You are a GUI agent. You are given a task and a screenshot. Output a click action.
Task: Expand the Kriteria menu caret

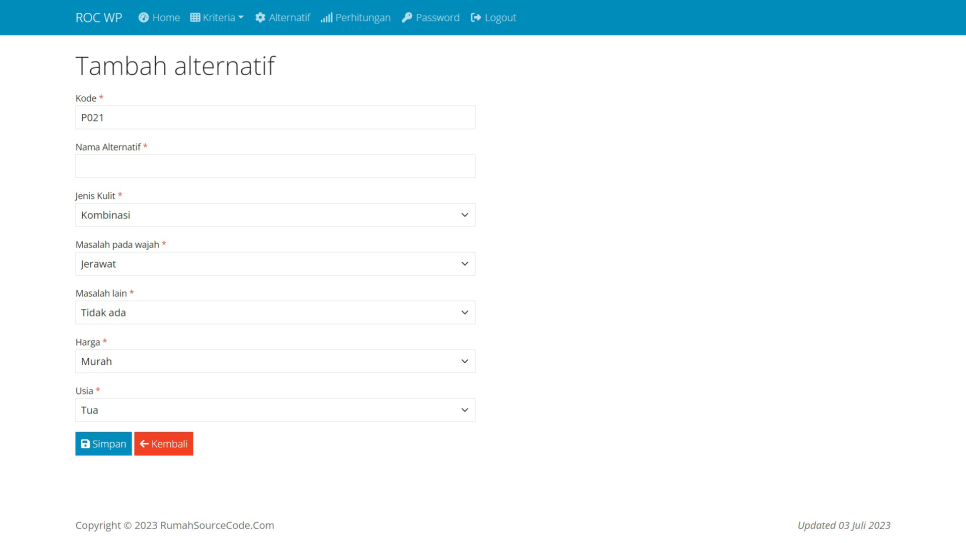click(x=241, y=18)
